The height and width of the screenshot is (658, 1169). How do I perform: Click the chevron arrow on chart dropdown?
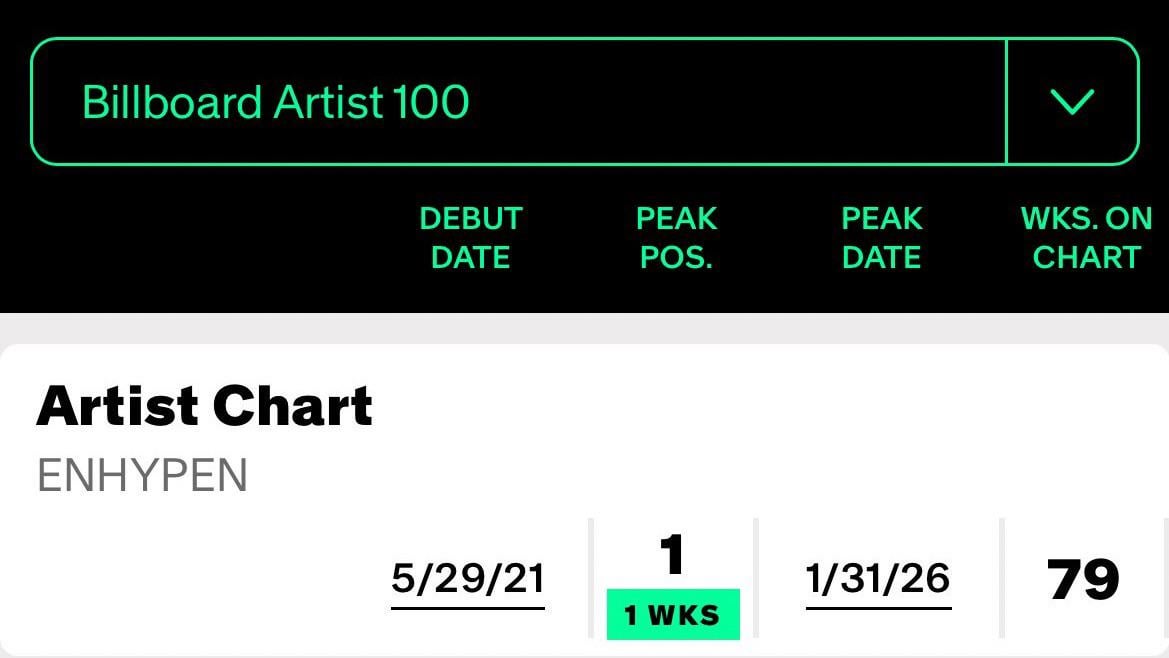point(1073,100)
